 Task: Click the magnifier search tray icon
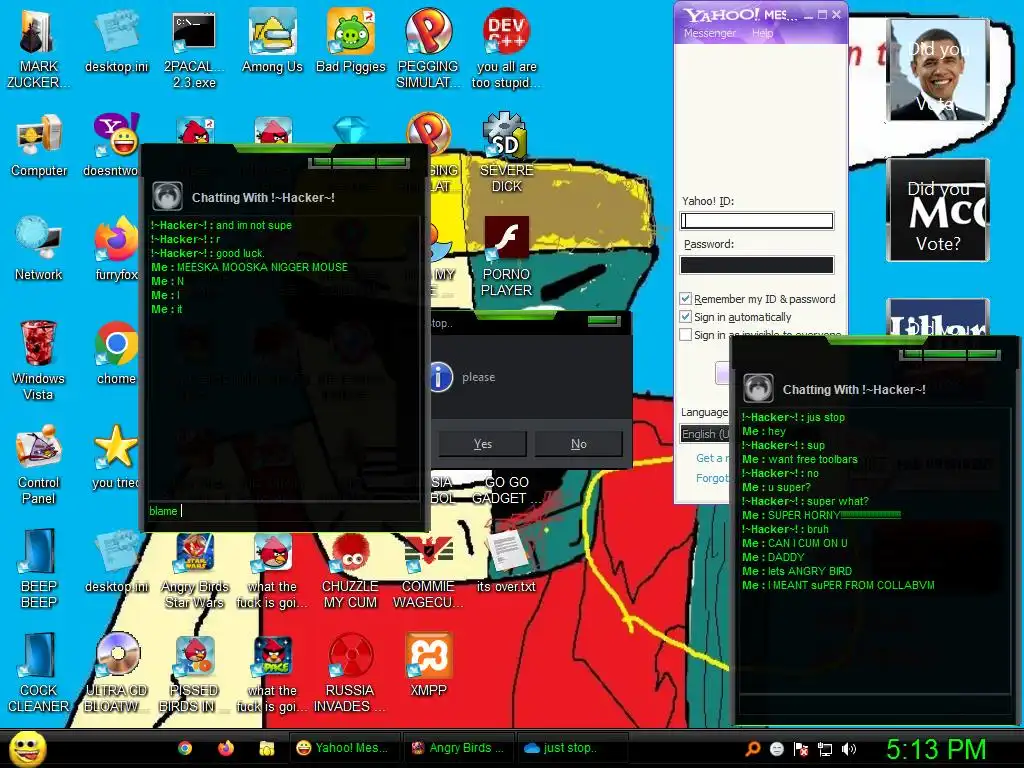(x=753, y=749)
